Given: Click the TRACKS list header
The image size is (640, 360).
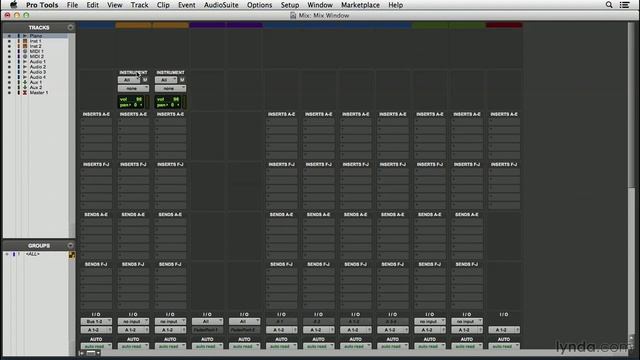Looking at the screenshot, I should point(39,27).
